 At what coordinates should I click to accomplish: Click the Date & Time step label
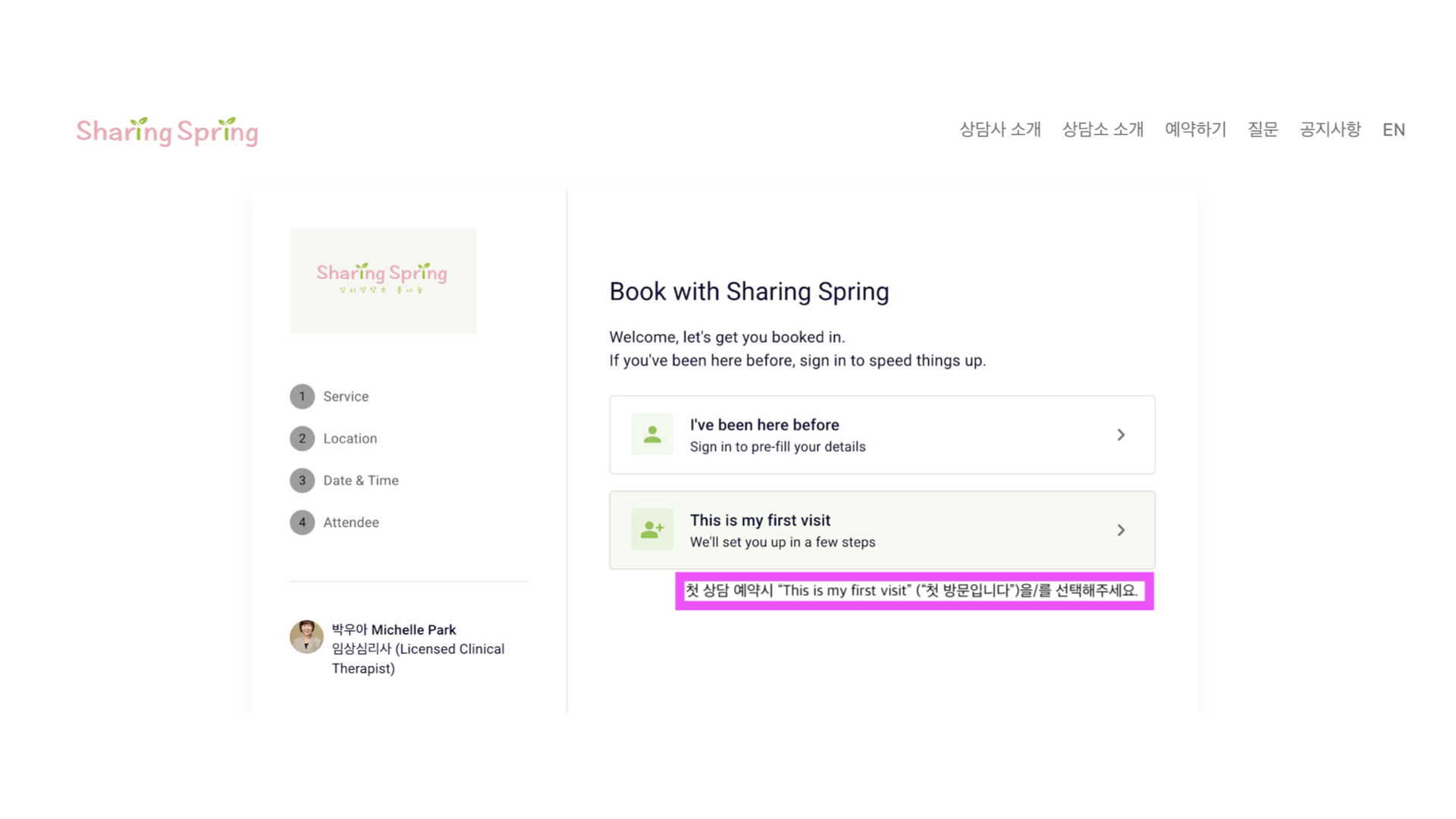[x=361, y=480]
